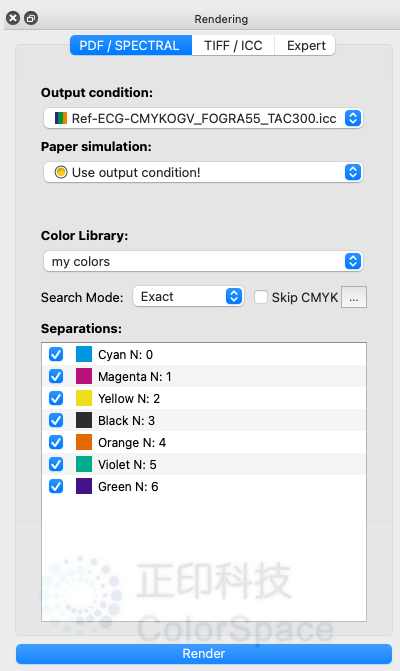Click the ICC profile color icon in Output condition
The height and width of the screenshot is (671, 400).
[61, 118]
